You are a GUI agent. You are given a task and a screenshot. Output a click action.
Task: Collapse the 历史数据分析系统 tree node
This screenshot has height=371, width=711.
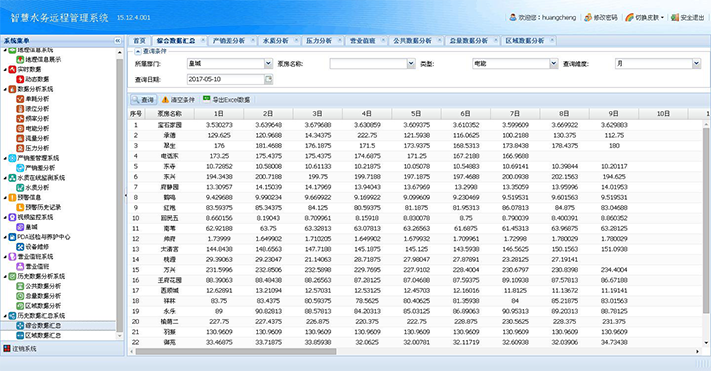(5, 277)
